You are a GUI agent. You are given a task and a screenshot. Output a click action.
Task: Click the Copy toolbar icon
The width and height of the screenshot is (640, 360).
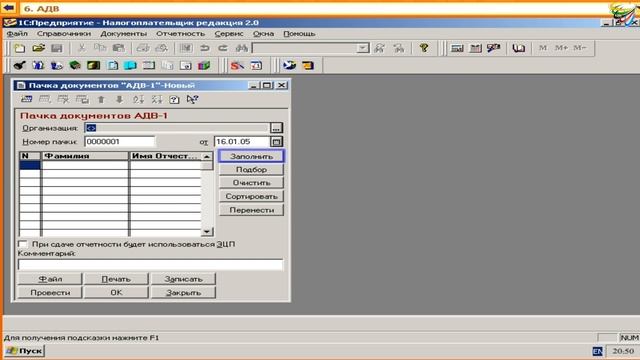click(x=100, y=48)
